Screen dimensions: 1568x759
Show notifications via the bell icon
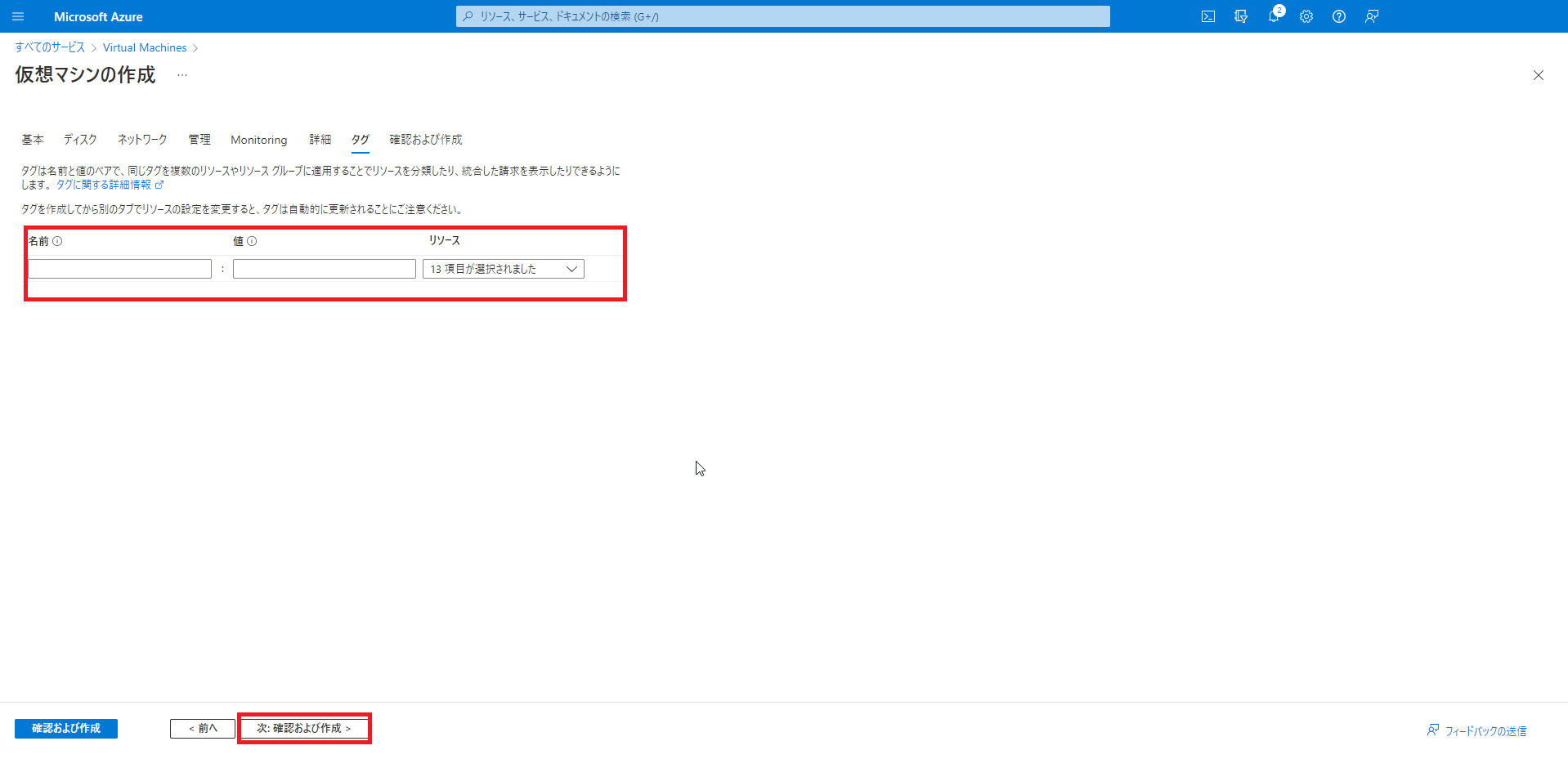tap(1274, 16)
